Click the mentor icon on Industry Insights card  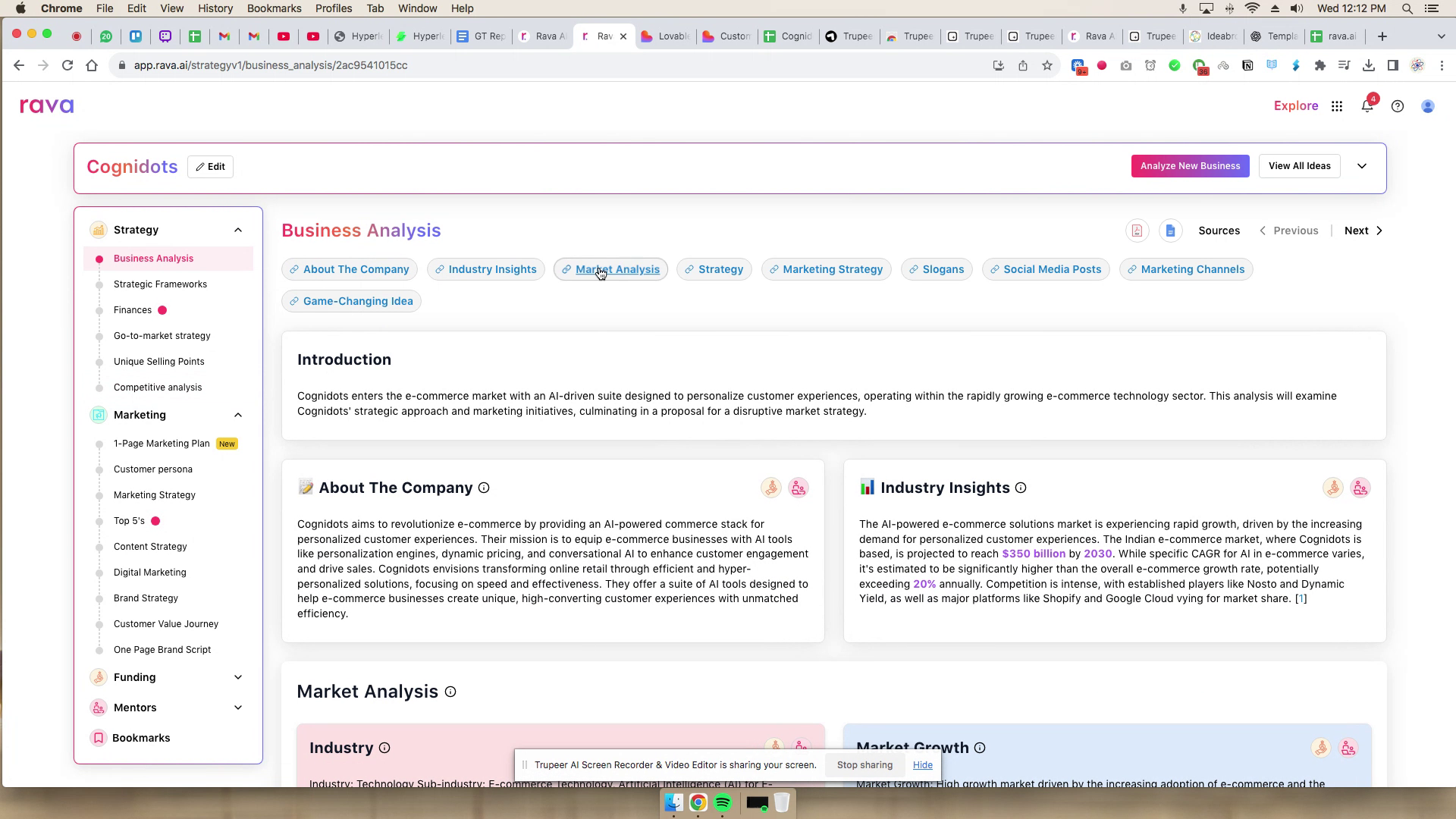click(x=1360, y=488)
